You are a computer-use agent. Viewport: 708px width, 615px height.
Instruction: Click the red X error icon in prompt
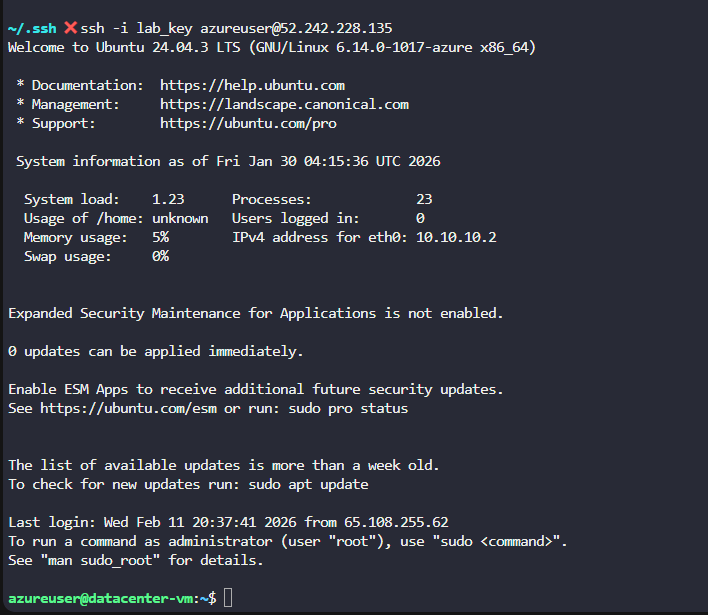[x=70, y=28]
